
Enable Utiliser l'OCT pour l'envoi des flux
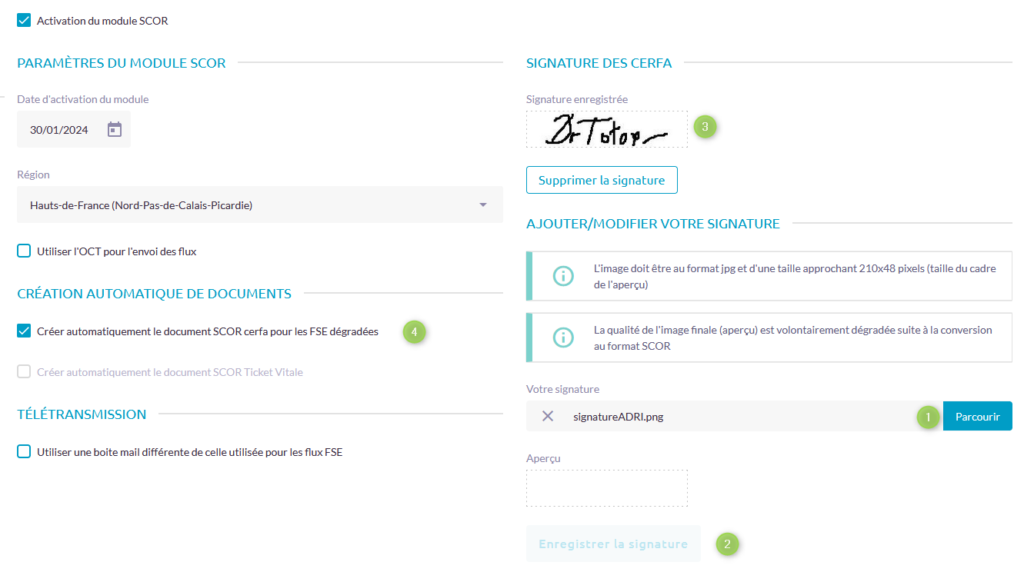[x=24, y=251]
